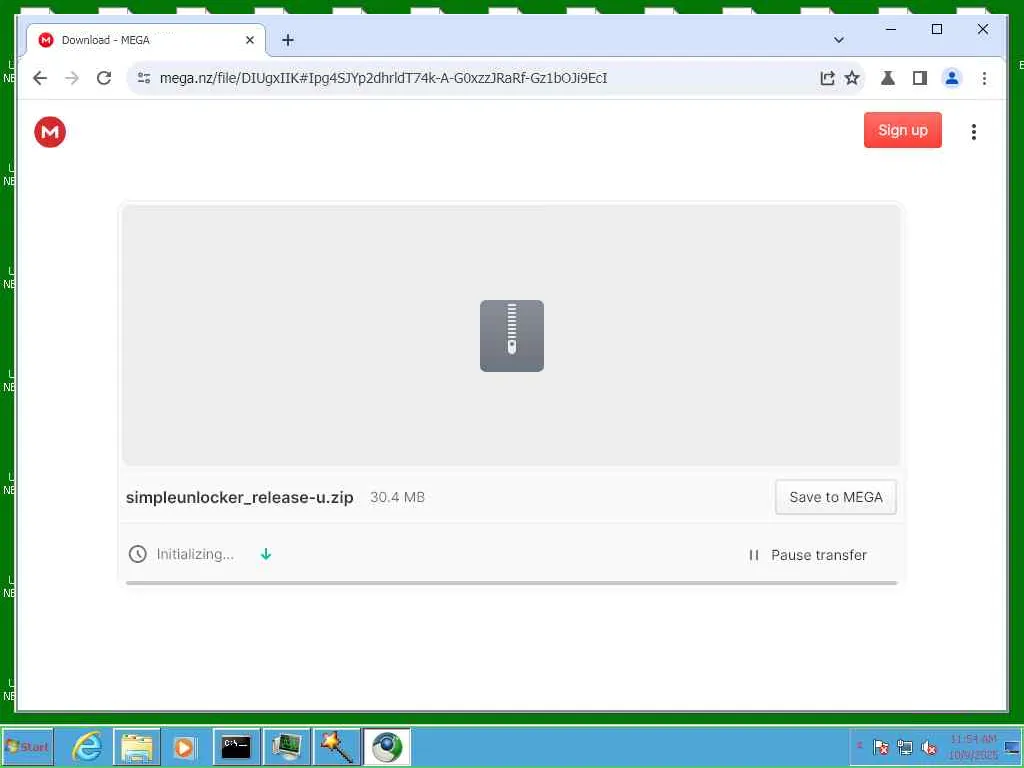Viewport: 1024px width, 768px height.
Task: Open the magic wand taskbar application
Action: (x=337, y=746)
